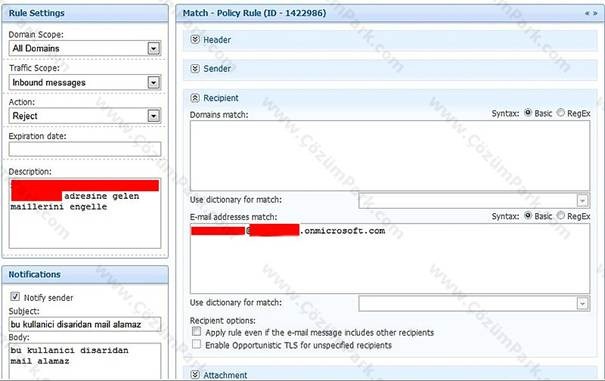
Task: Open the Traffic Scope dropdown
Action: coord(154,82)
